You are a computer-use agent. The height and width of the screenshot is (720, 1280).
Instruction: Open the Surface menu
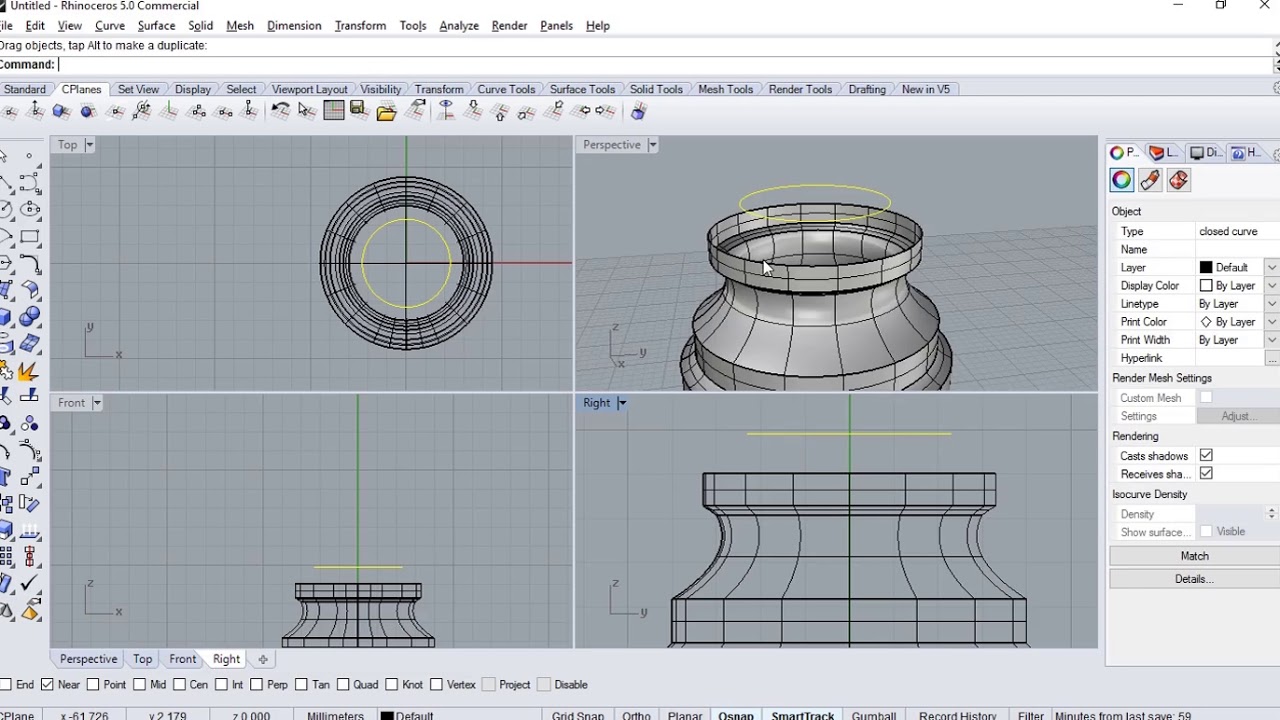pos(156,25)
